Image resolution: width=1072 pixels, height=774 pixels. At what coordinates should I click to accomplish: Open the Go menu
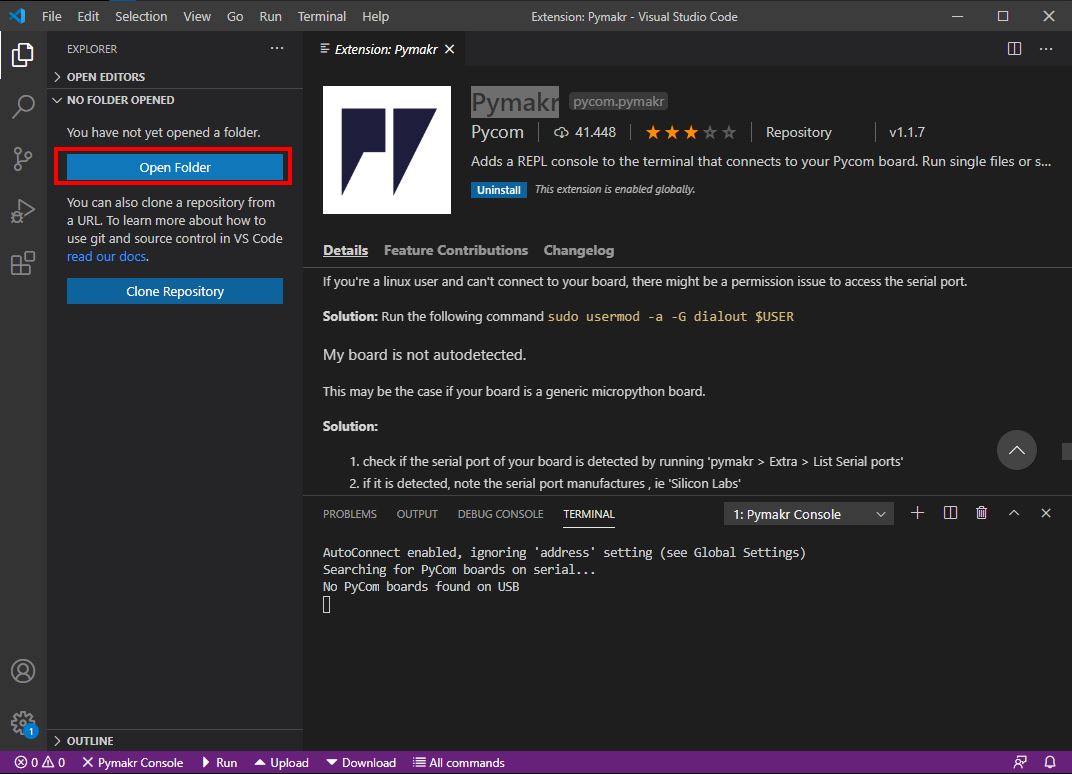(234, 16)
